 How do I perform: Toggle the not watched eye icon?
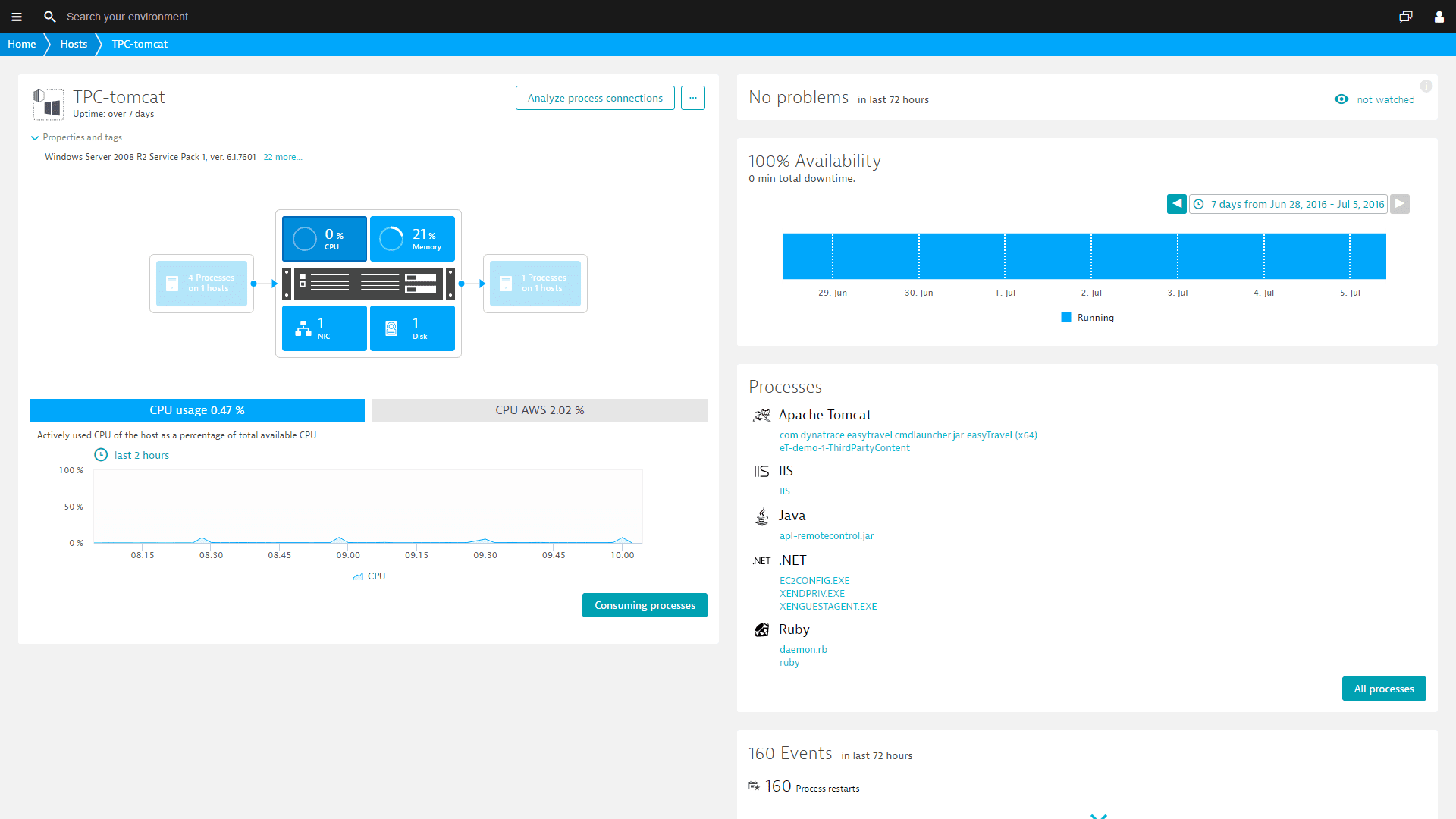pos(1342,99)
